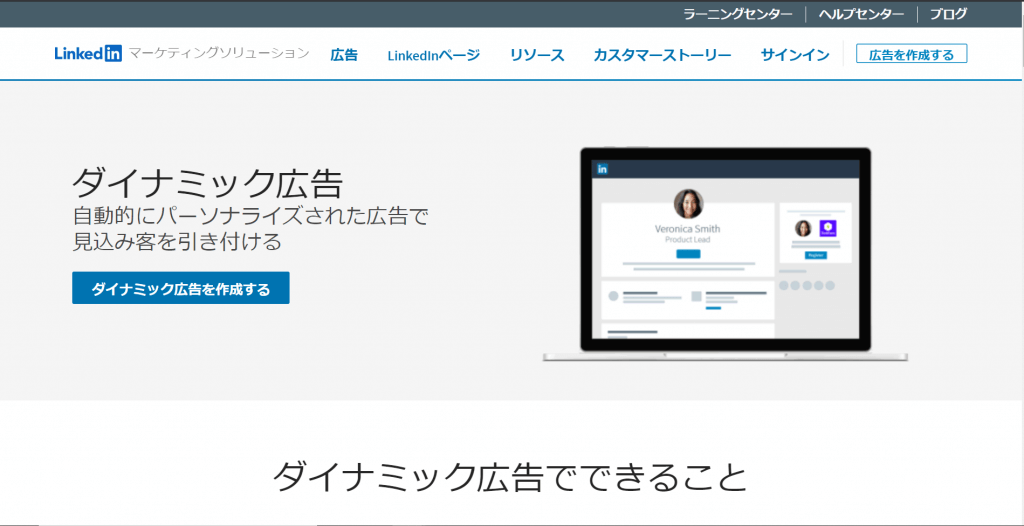Click the ダイナミック広告でできること section heading
This screenshot has width=1024, height=526.
pos(509,477)
